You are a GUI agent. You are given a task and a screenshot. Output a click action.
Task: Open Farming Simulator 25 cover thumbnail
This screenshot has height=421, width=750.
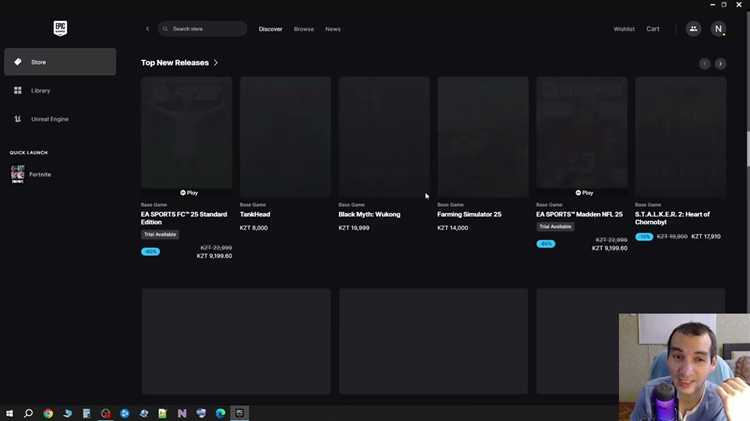coord(483,137)
